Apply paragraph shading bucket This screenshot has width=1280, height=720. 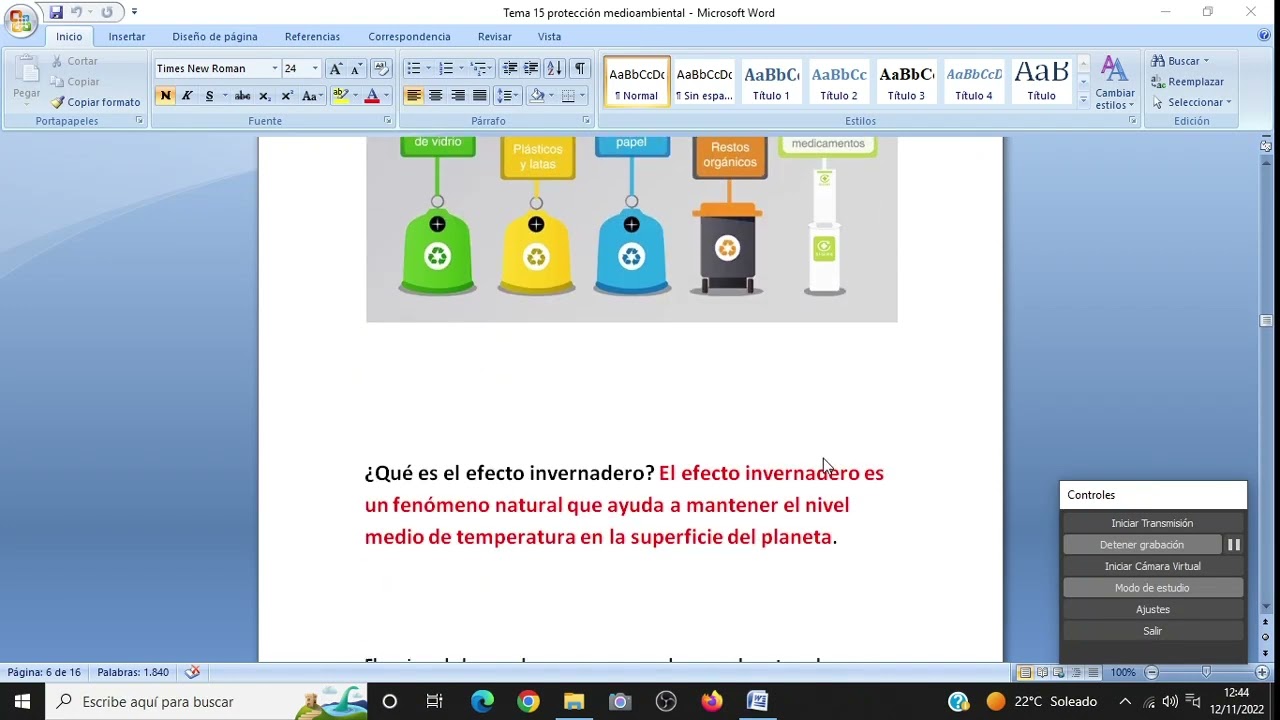coord(537,96)
